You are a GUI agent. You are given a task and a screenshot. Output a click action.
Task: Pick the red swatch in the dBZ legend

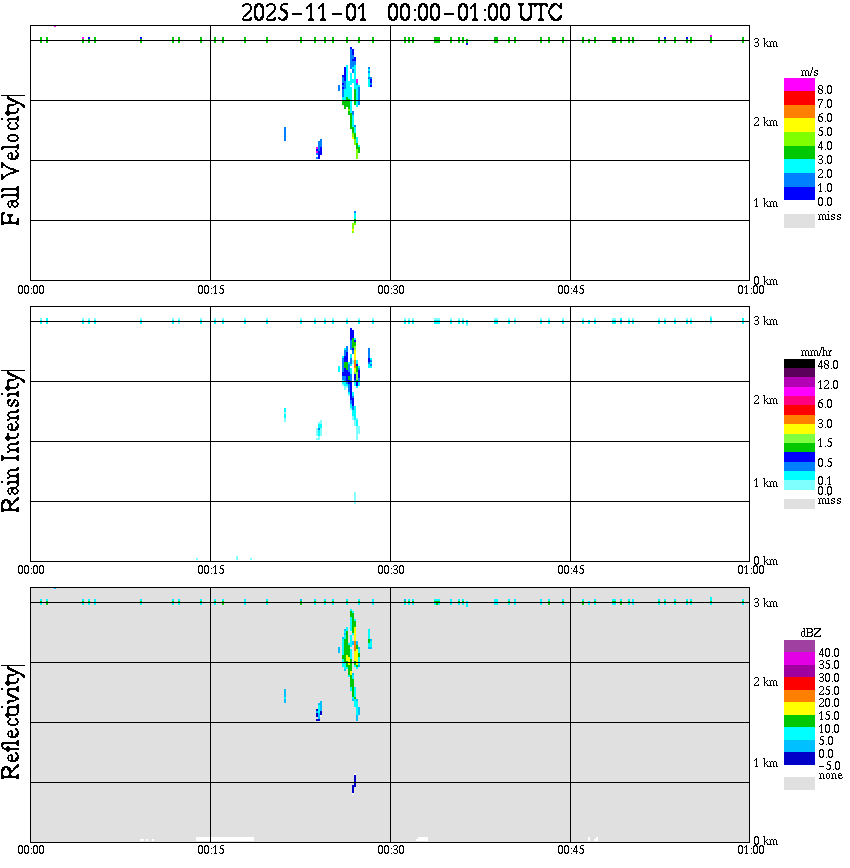click(x=799, y=683)
